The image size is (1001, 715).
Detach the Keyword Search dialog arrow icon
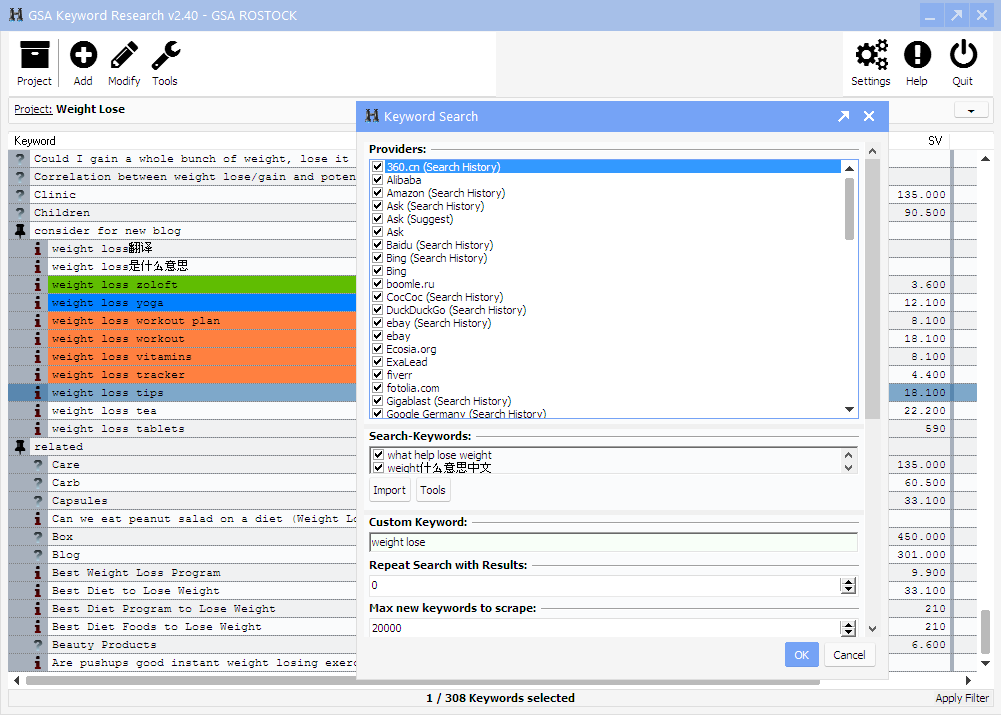843,116
